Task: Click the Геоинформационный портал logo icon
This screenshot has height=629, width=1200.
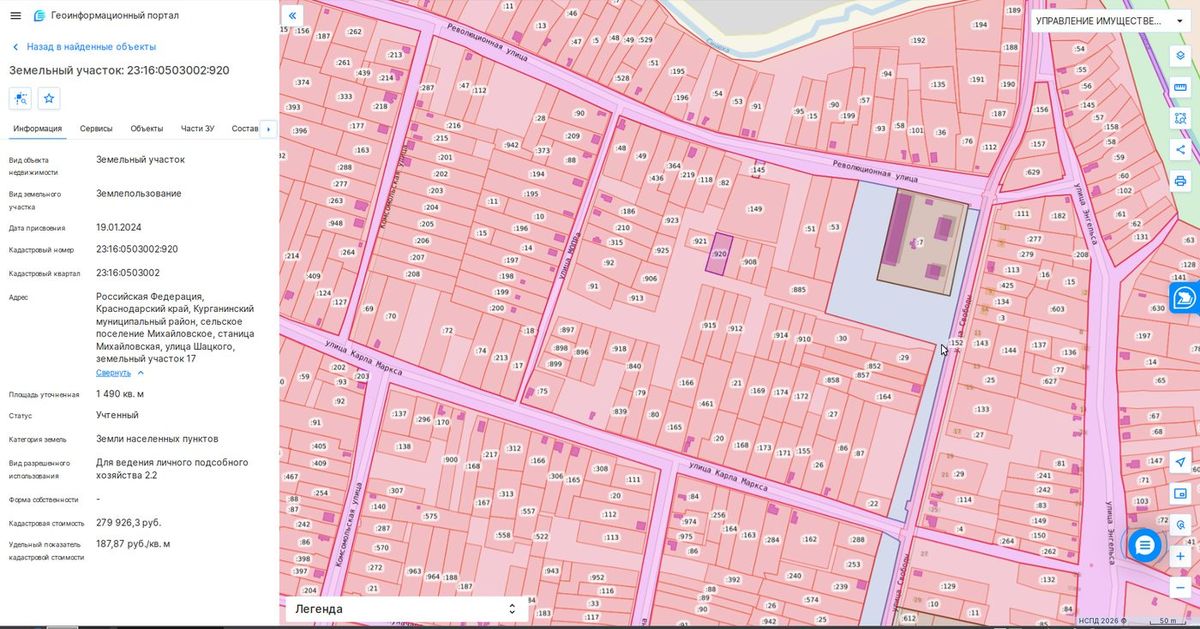Action: coord(39,15)
